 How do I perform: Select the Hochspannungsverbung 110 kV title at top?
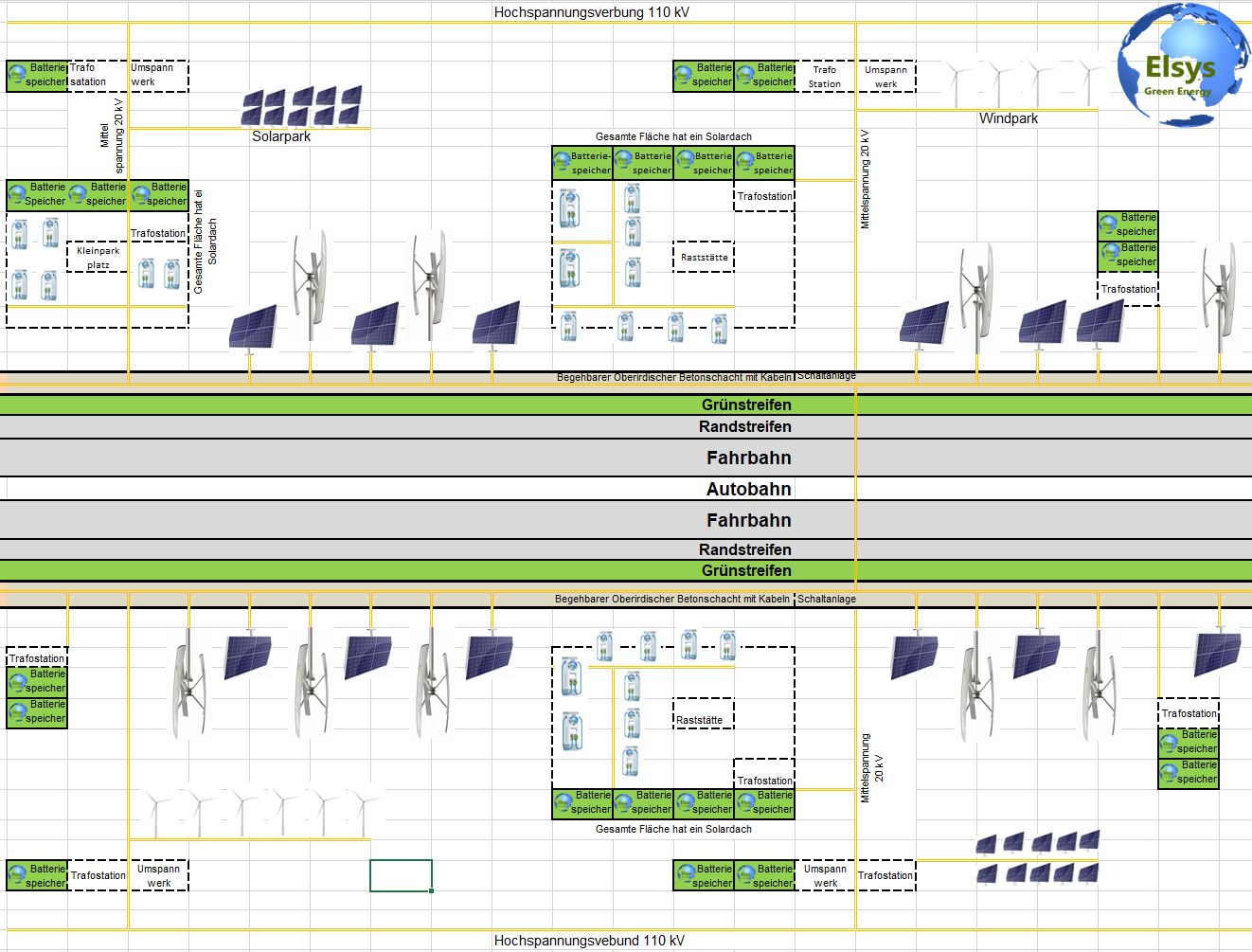591,12
